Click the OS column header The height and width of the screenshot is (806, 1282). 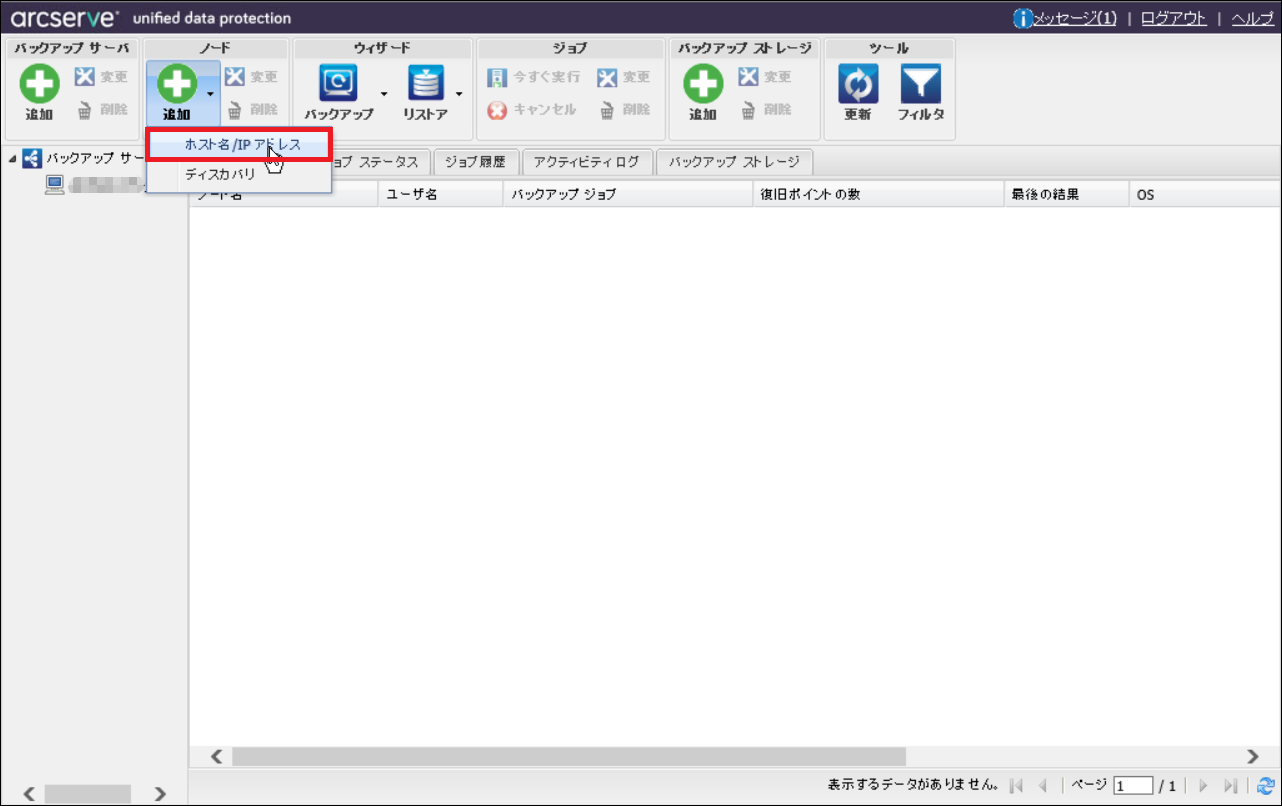click(x=1204, y=194)
